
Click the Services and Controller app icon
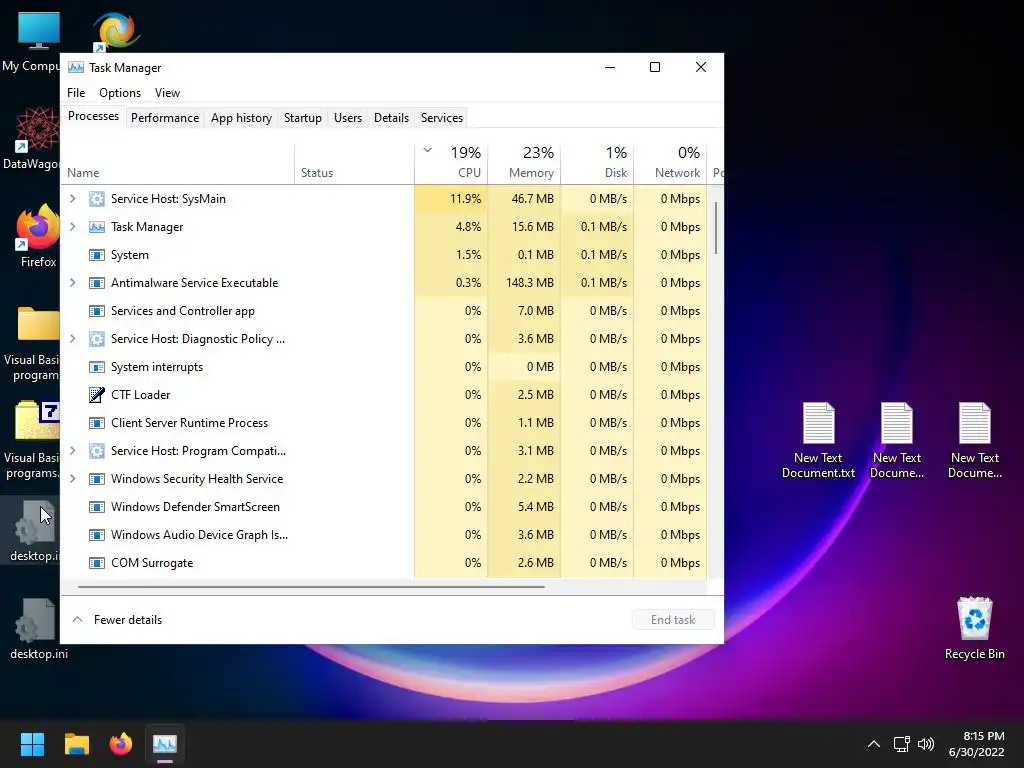coord(97,312)
